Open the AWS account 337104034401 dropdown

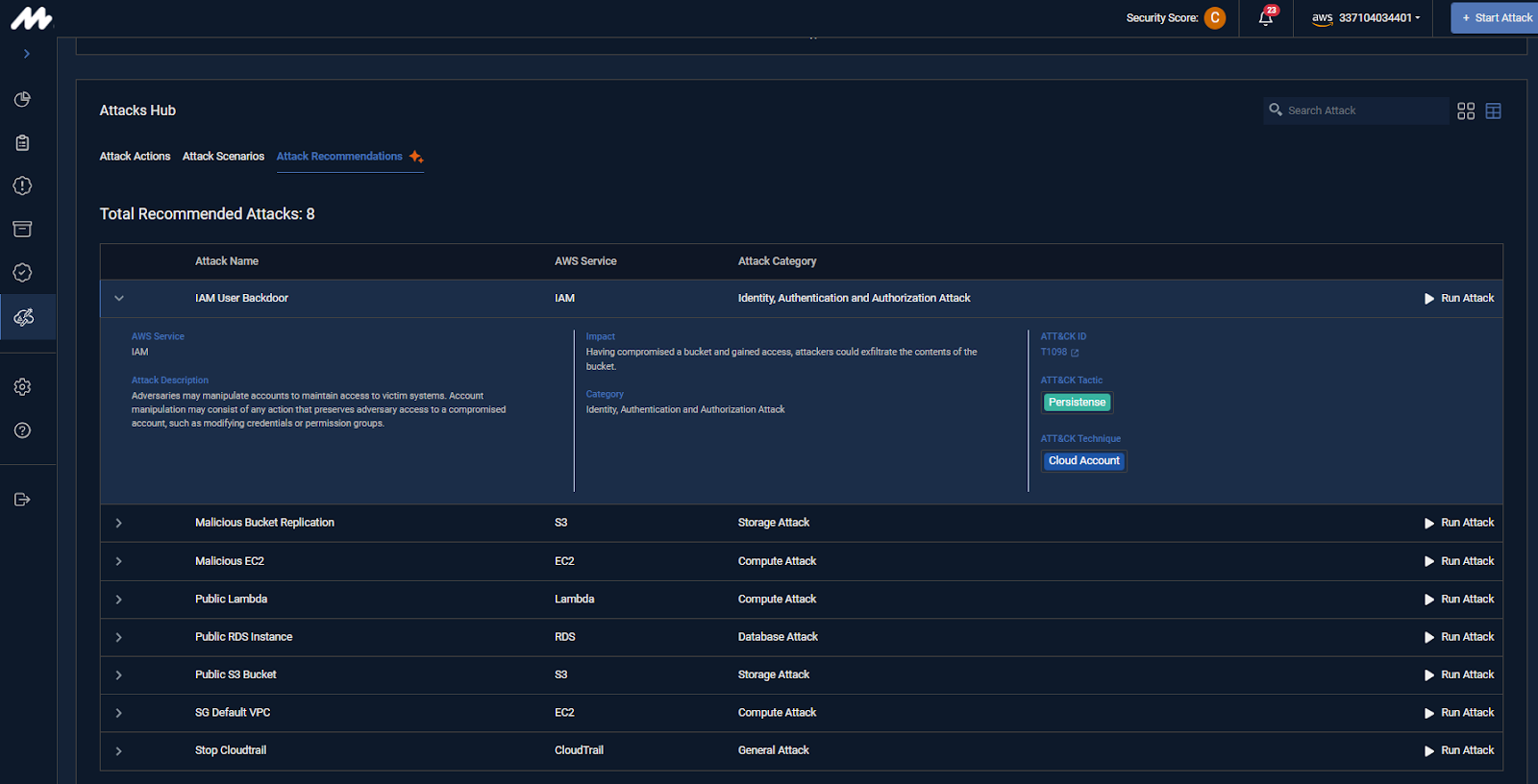[x=1366, y=17]
